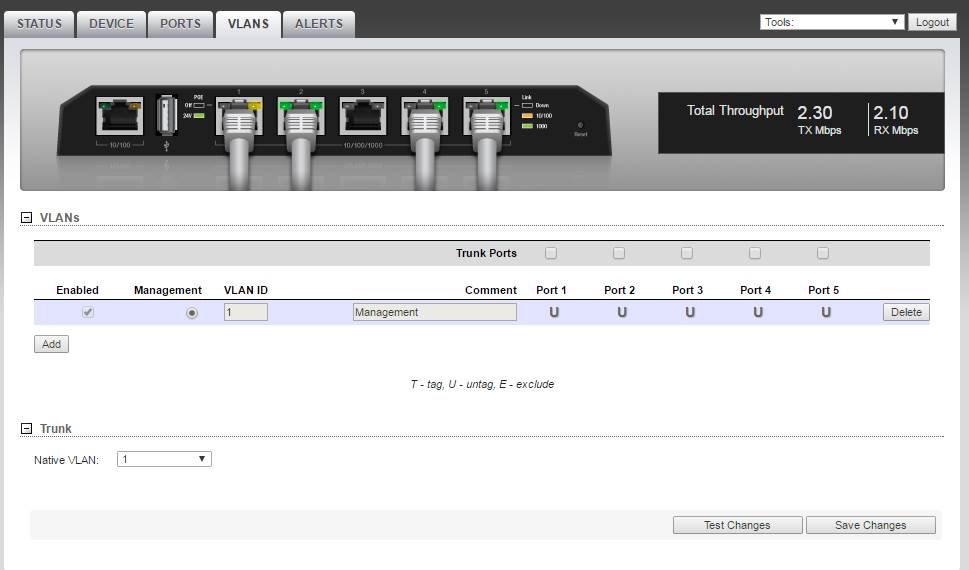
Task: Click the port 2 Ethernet jack on device image
Action: [301, 115]
